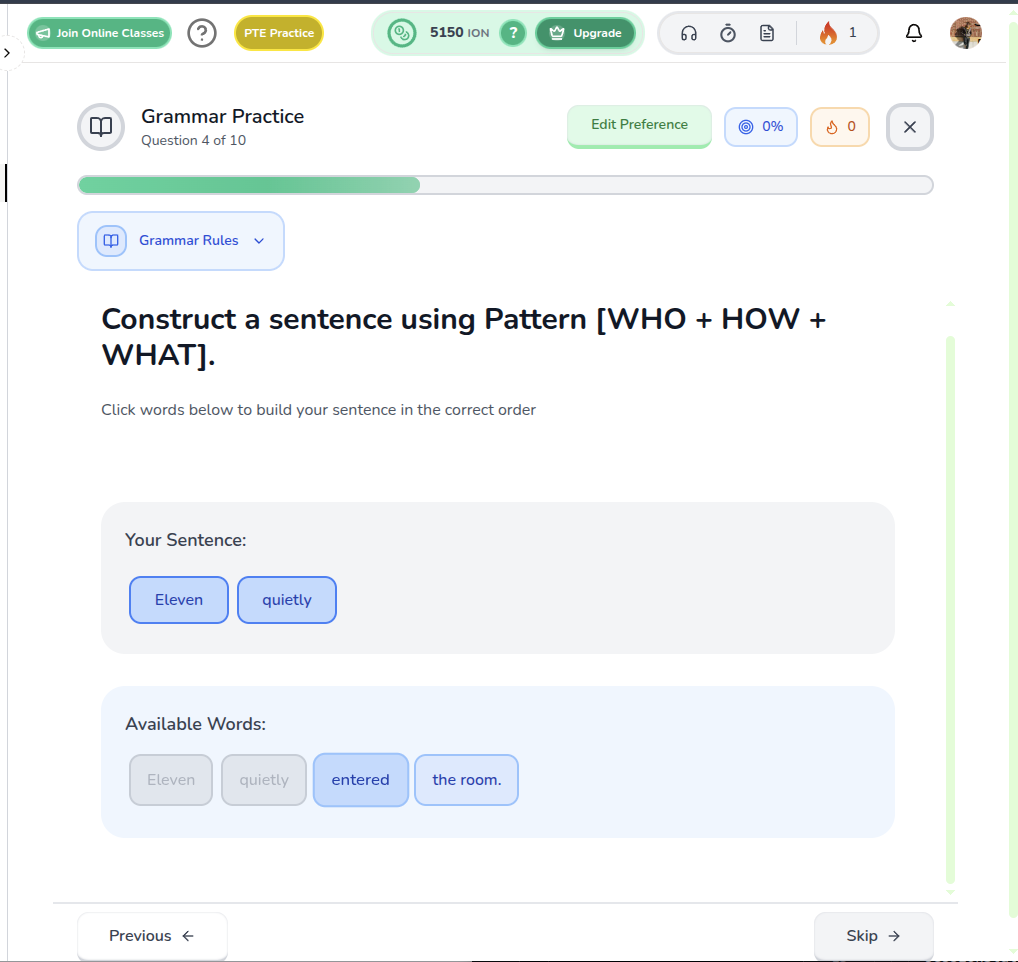Click the document notes icon

pyautogui.click(x=767, y=33)
